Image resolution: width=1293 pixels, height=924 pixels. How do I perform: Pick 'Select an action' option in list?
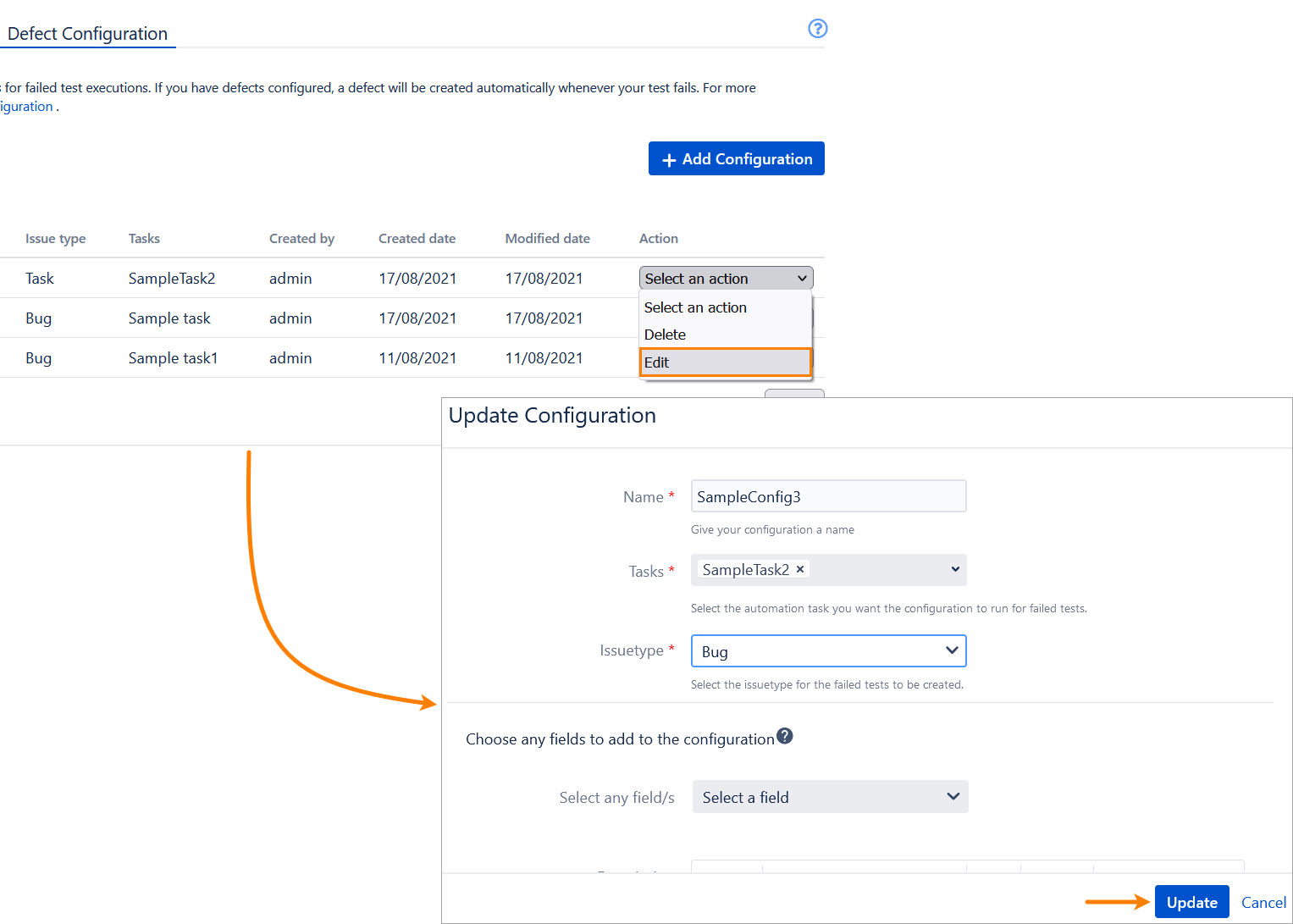(x=695, y=307)
